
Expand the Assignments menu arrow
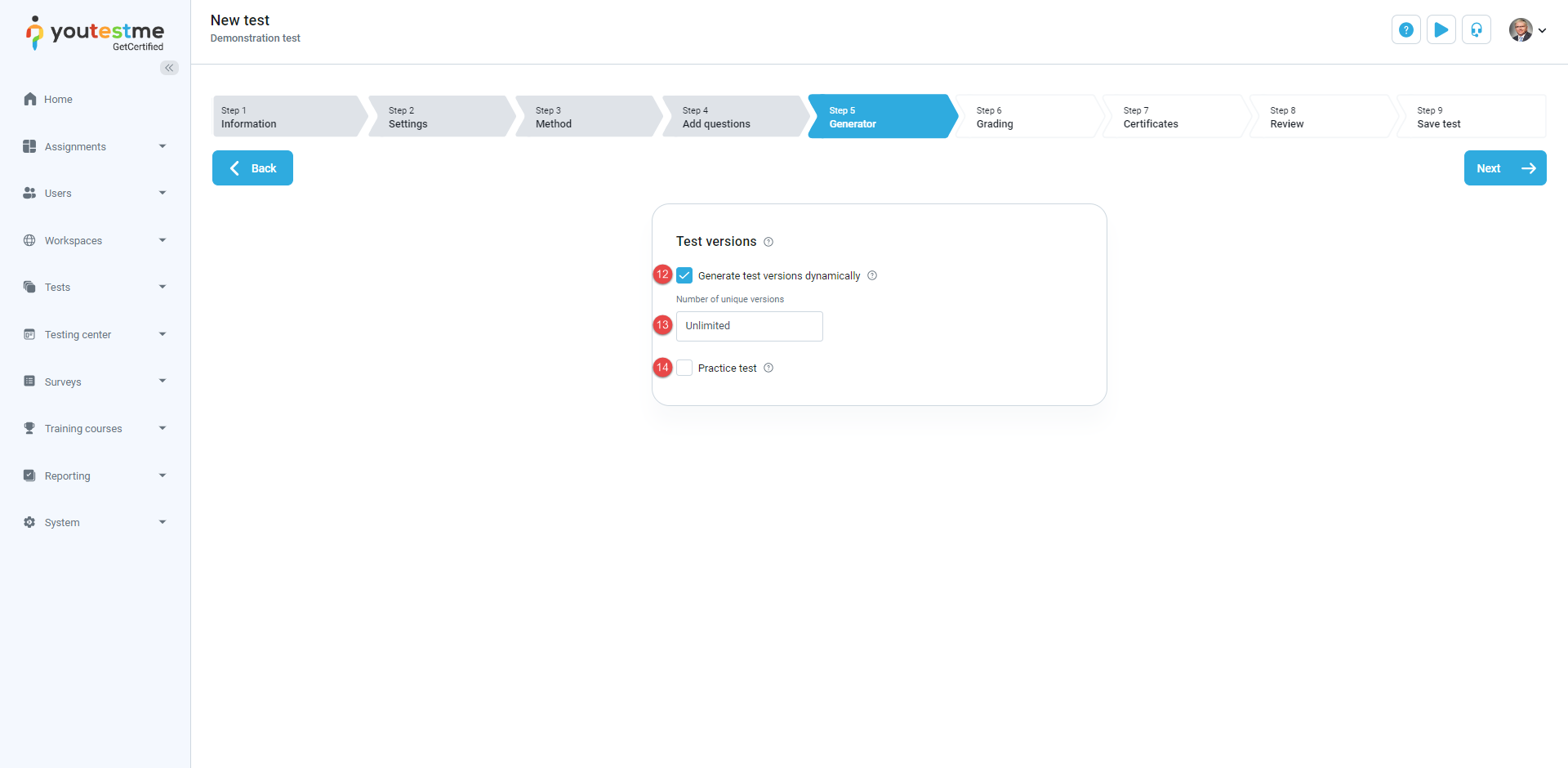coord(163,146)
